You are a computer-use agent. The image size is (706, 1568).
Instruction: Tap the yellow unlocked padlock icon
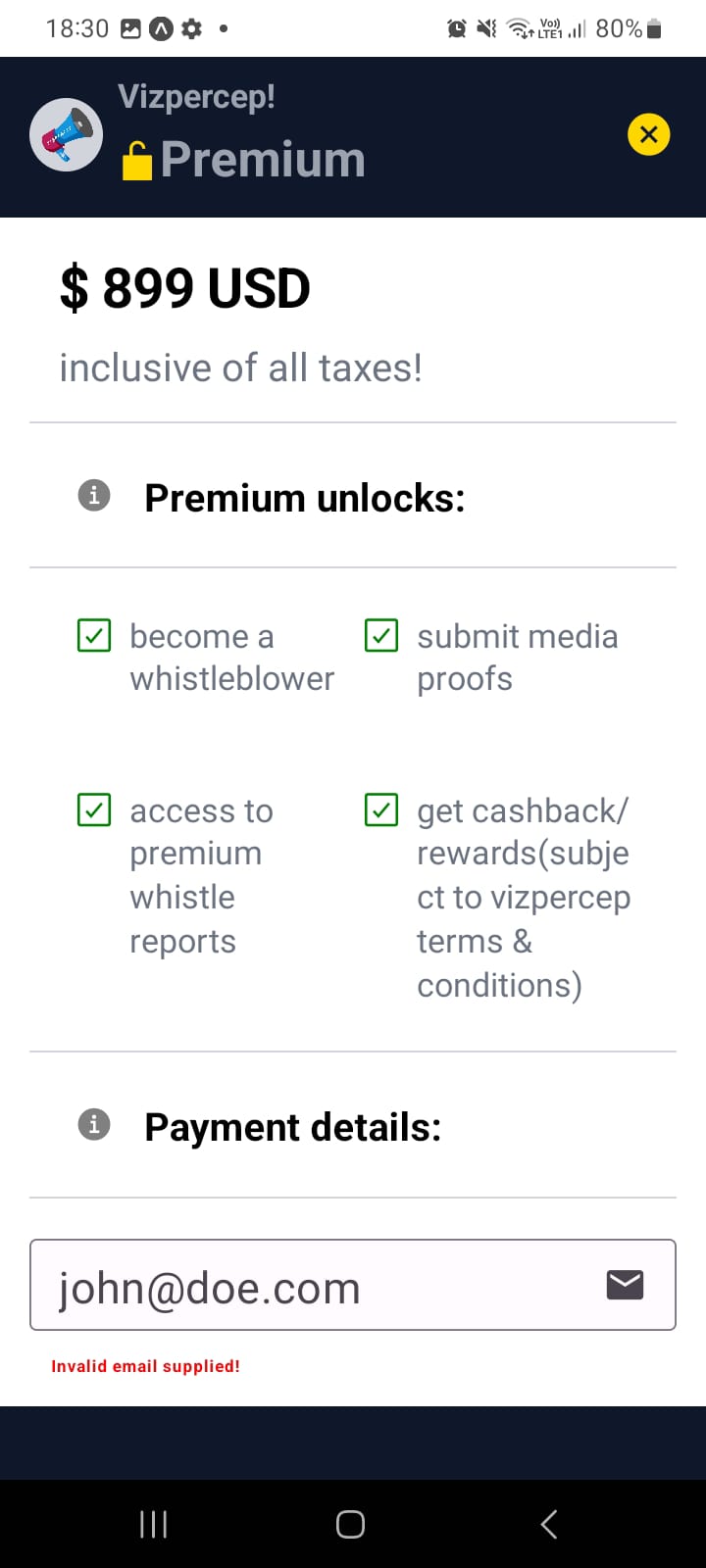[x=137, y=161]
